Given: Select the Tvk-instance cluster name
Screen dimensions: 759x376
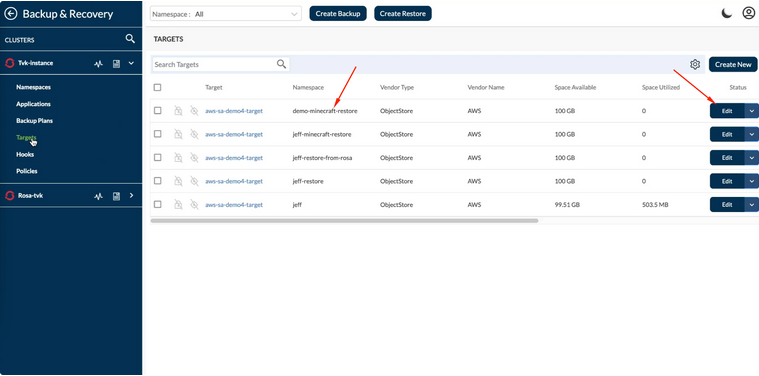Looking at the screenshot, I should tap(35, 63).
